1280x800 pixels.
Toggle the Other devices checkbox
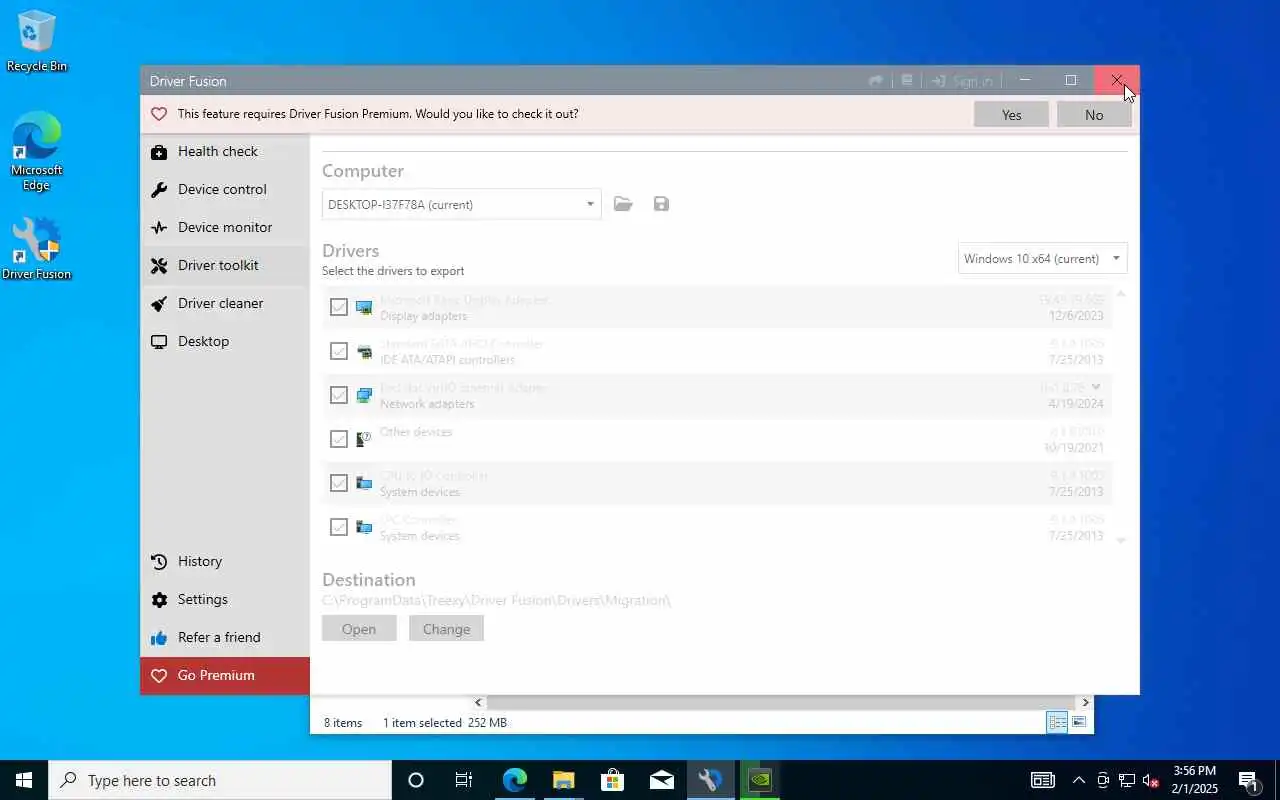coord(339,439)
